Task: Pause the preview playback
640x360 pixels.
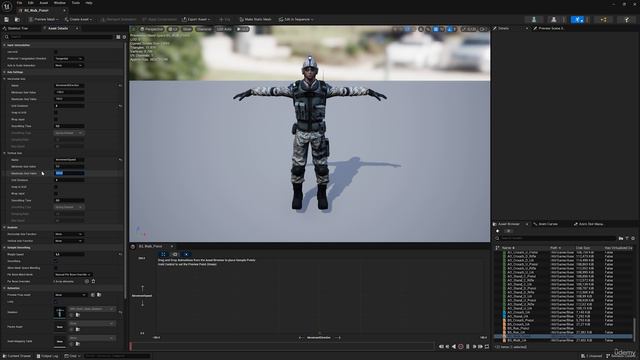Action: (x=468, y=347)
